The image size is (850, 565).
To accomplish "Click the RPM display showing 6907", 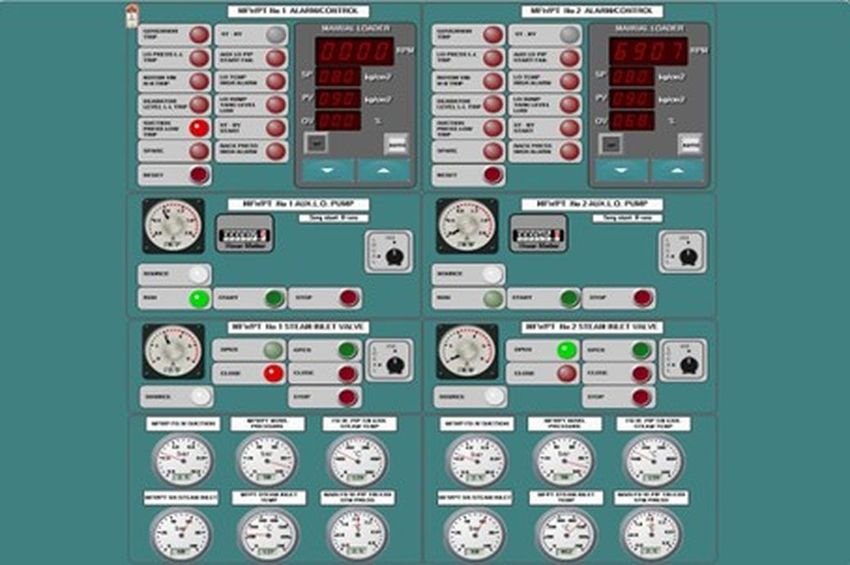I will [x=648, y=50].
